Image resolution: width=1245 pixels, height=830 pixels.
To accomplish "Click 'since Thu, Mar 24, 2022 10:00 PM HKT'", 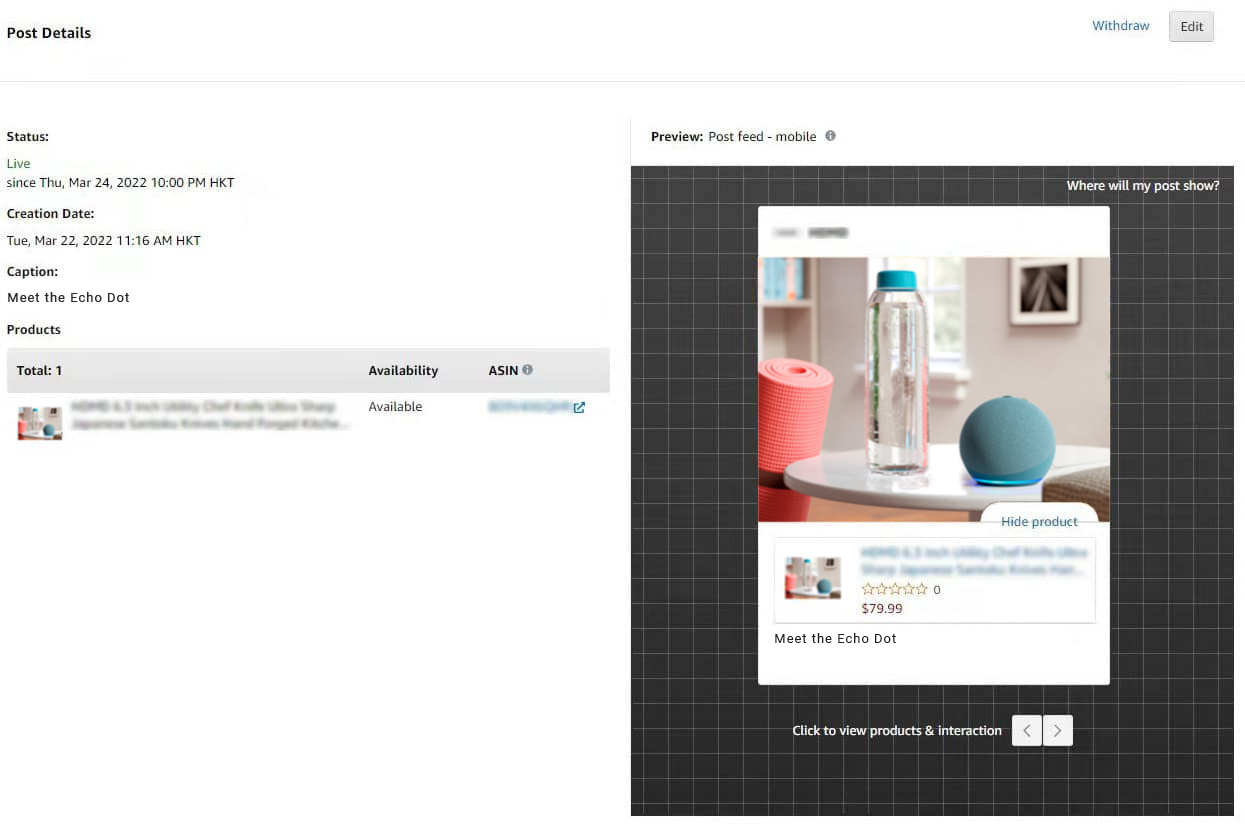I will [121, 183].
